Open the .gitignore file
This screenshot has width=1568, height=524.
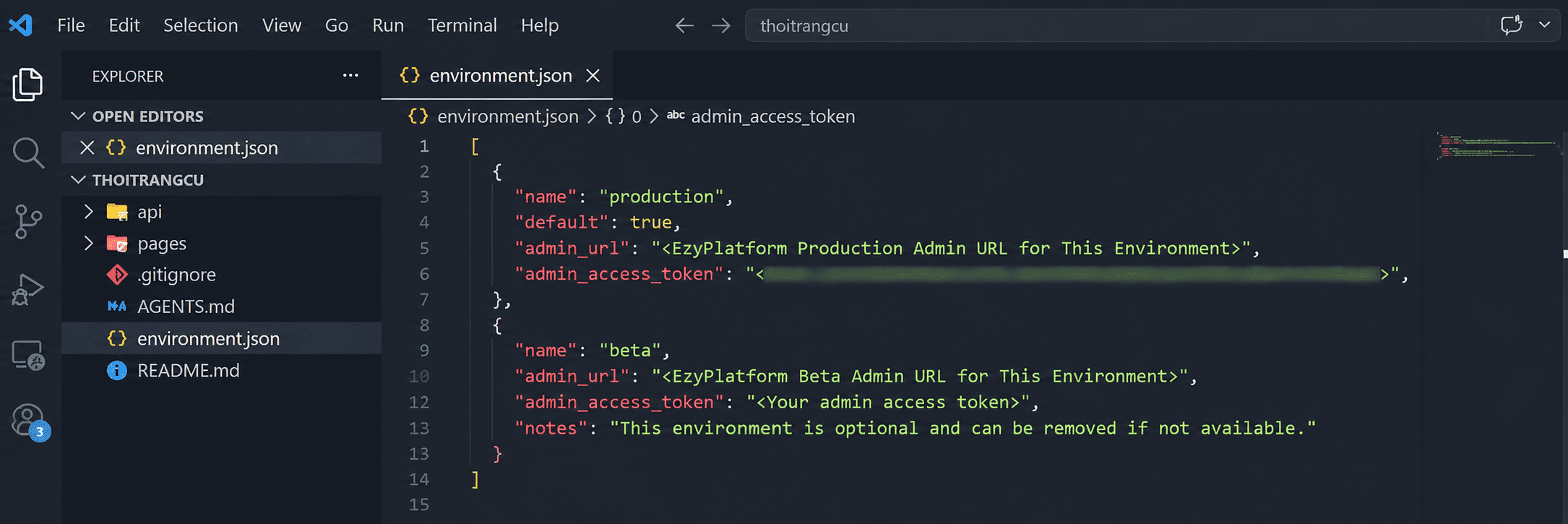click(x=222, y=275)
